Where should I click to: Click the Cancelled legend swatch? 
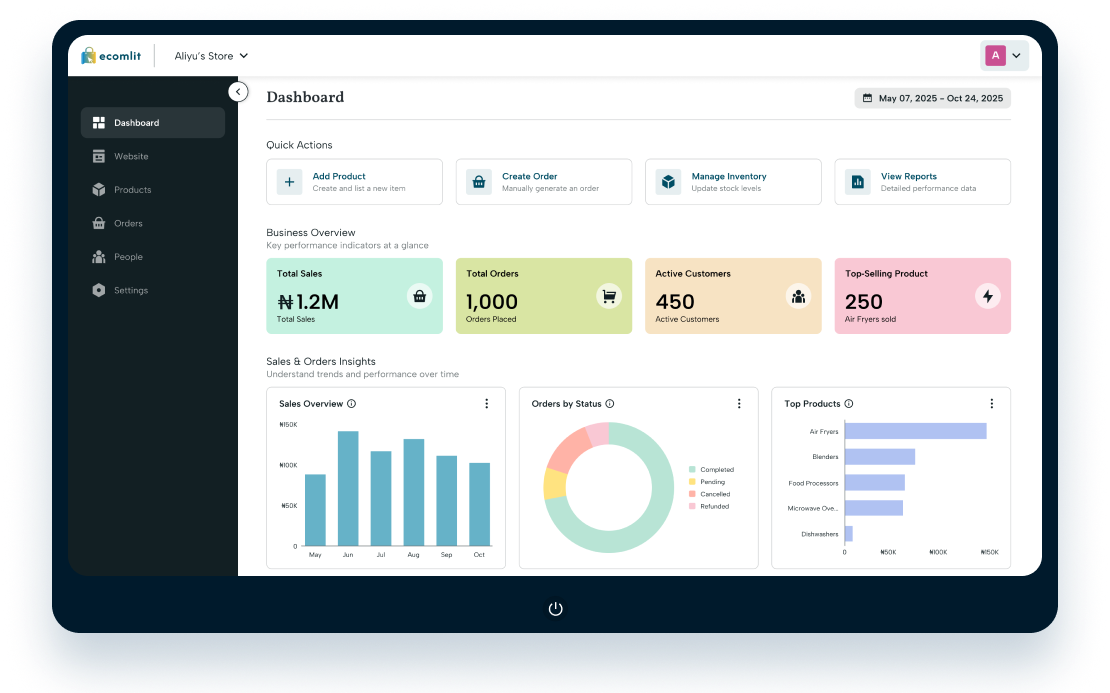pos(692,494)
